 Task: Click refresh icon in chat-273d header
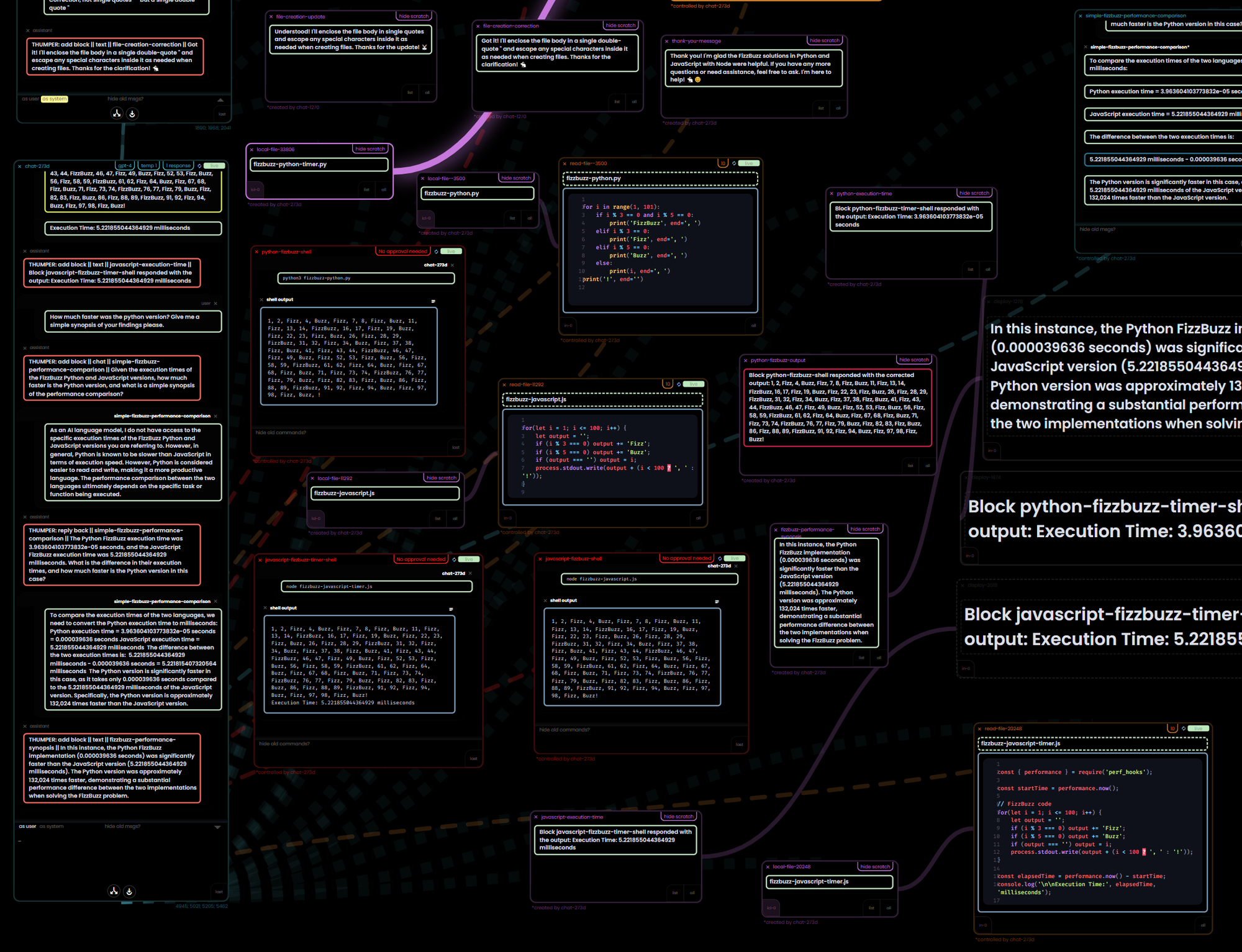[x=199, y=166]
